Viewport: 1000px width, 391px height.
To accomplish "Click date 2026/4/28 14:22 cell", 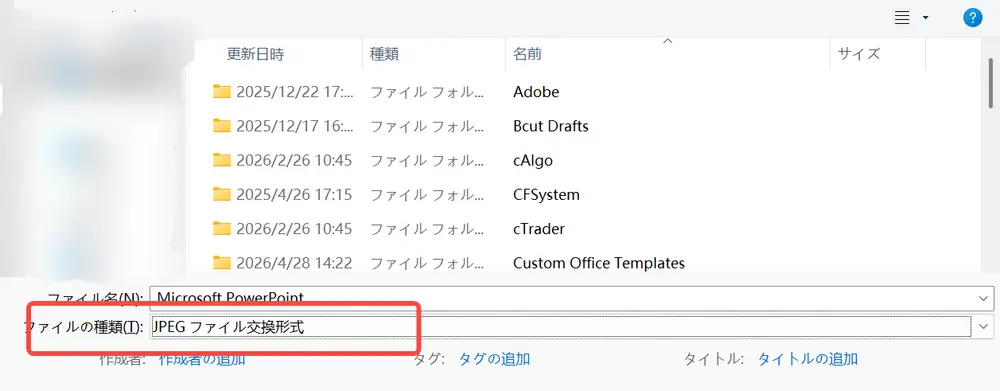I will coord(294,263).
